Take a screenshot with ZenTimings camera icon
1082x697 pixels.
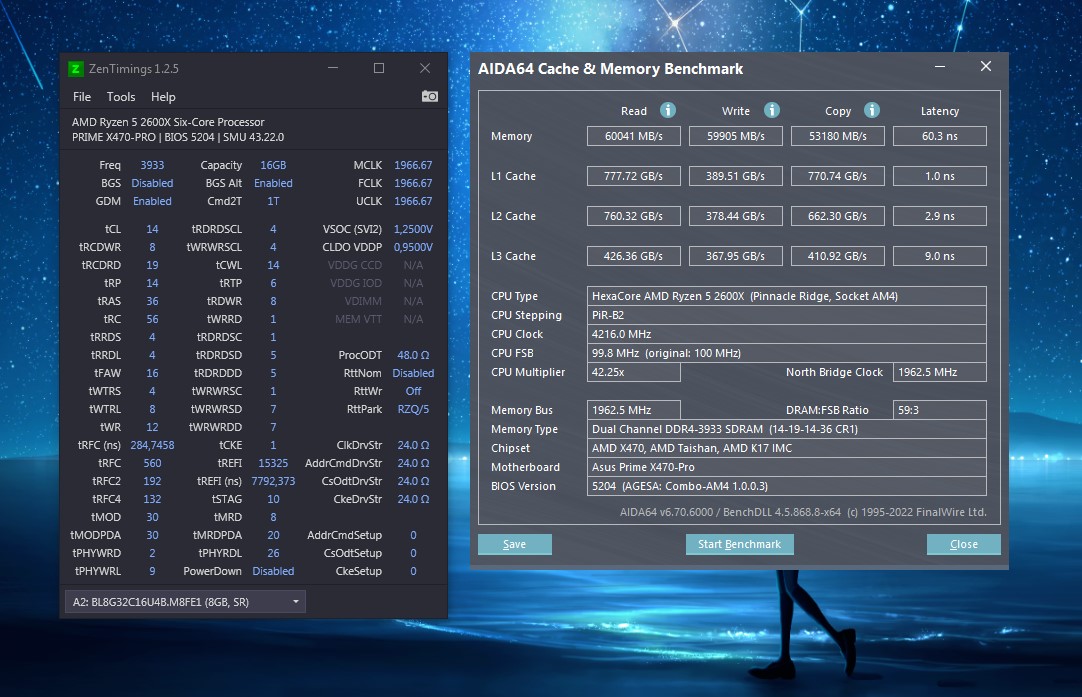(x=430, y=96)
